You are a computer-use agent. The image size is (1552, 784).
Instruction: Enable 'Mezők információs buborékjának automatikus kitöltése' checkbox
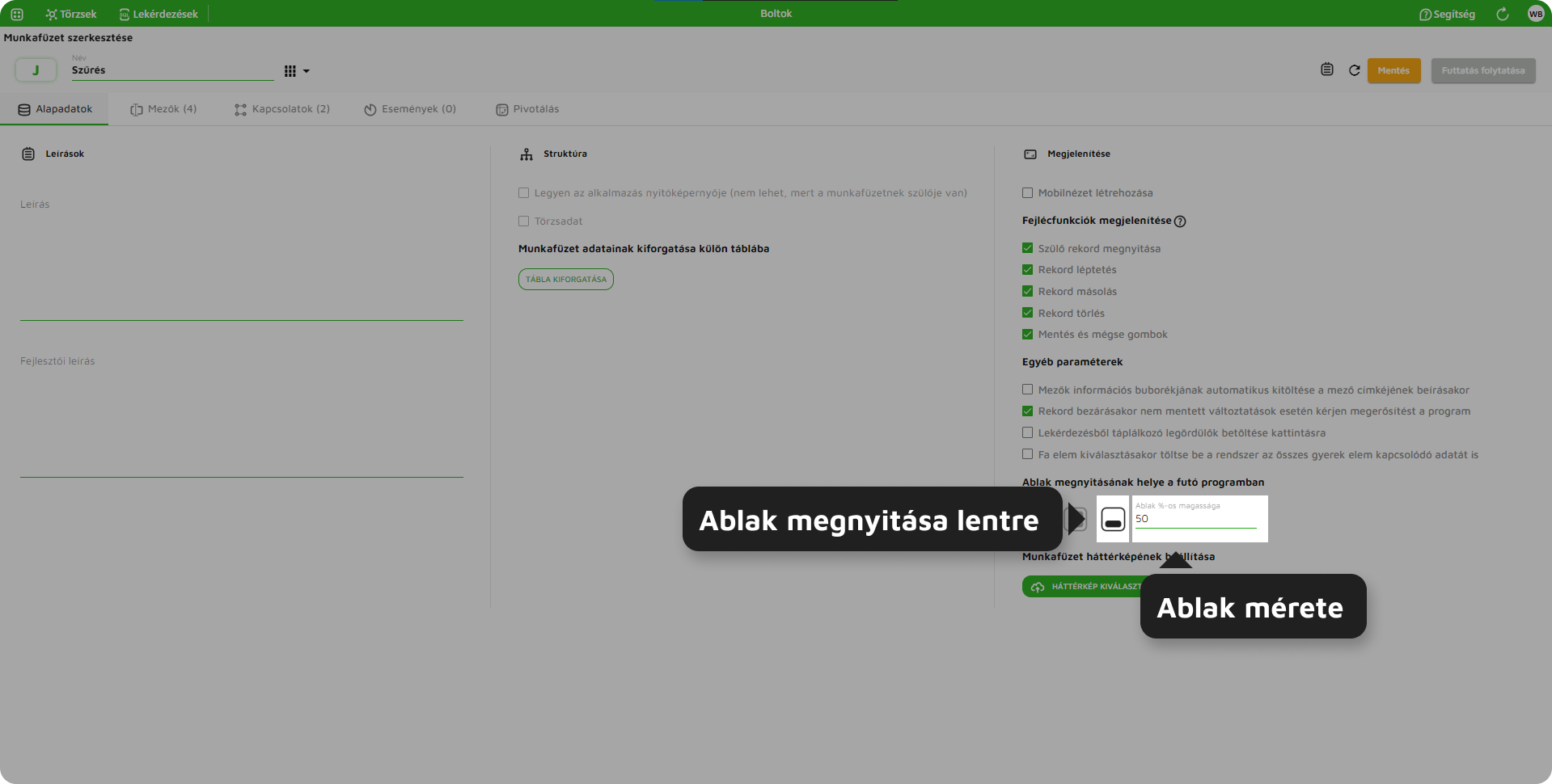click(1027, 390)
